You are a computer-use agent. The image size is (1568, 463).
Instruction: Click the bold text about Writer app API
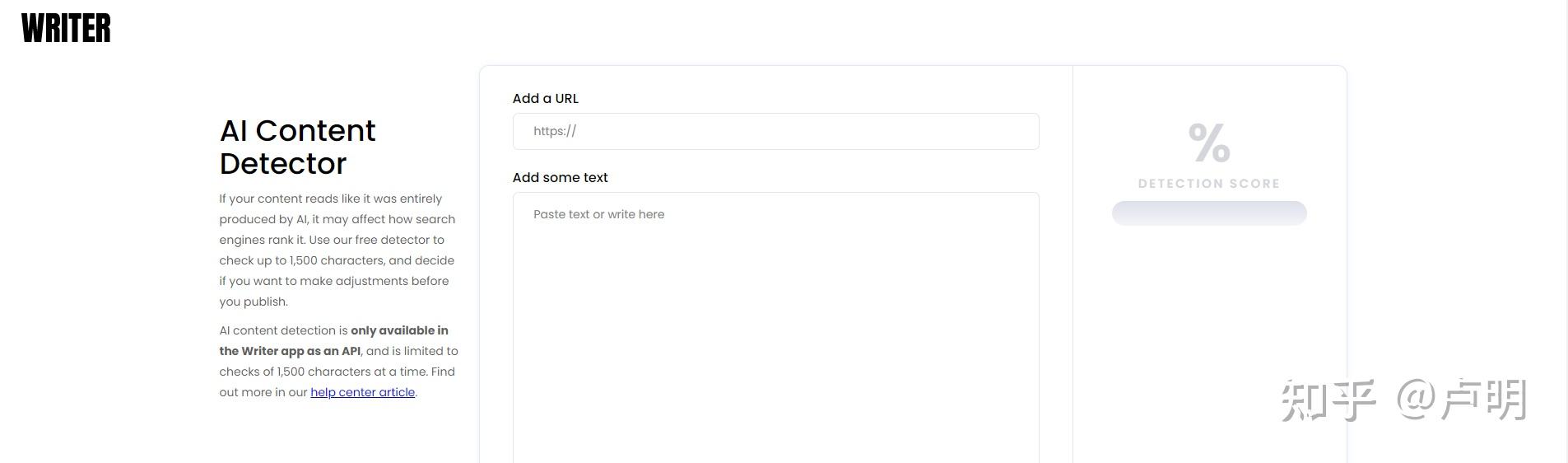coord(333,340)
